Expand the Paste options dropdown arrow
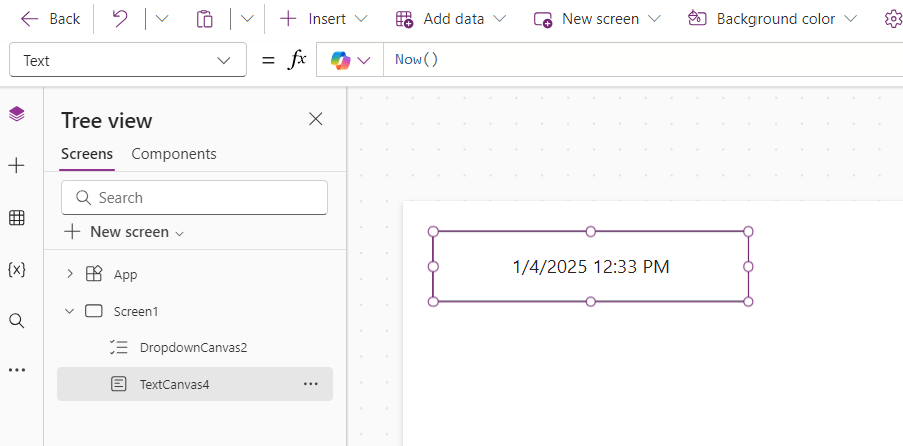The height and width of the screenshot is (446, 903). click(247, 19)
